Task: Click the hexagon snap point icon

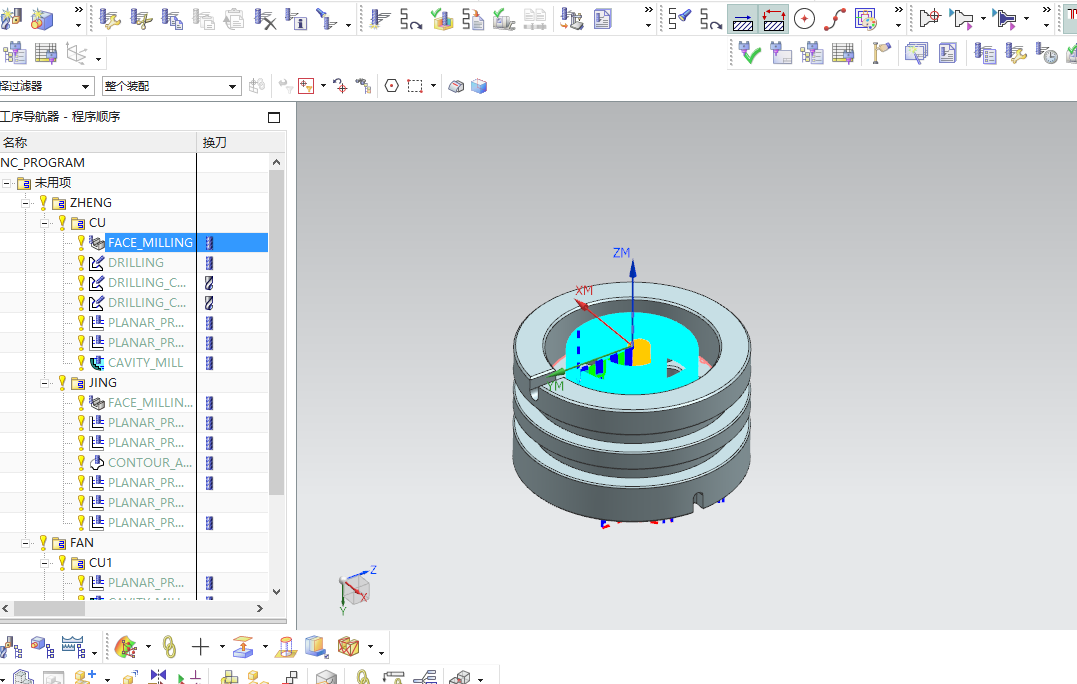Action: click(x=392, y=86)
